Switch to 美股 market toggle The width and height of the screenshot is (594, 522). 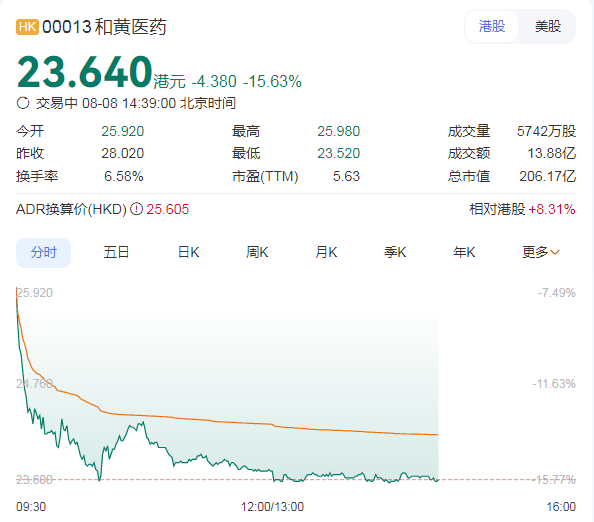[x=548, y=26]
